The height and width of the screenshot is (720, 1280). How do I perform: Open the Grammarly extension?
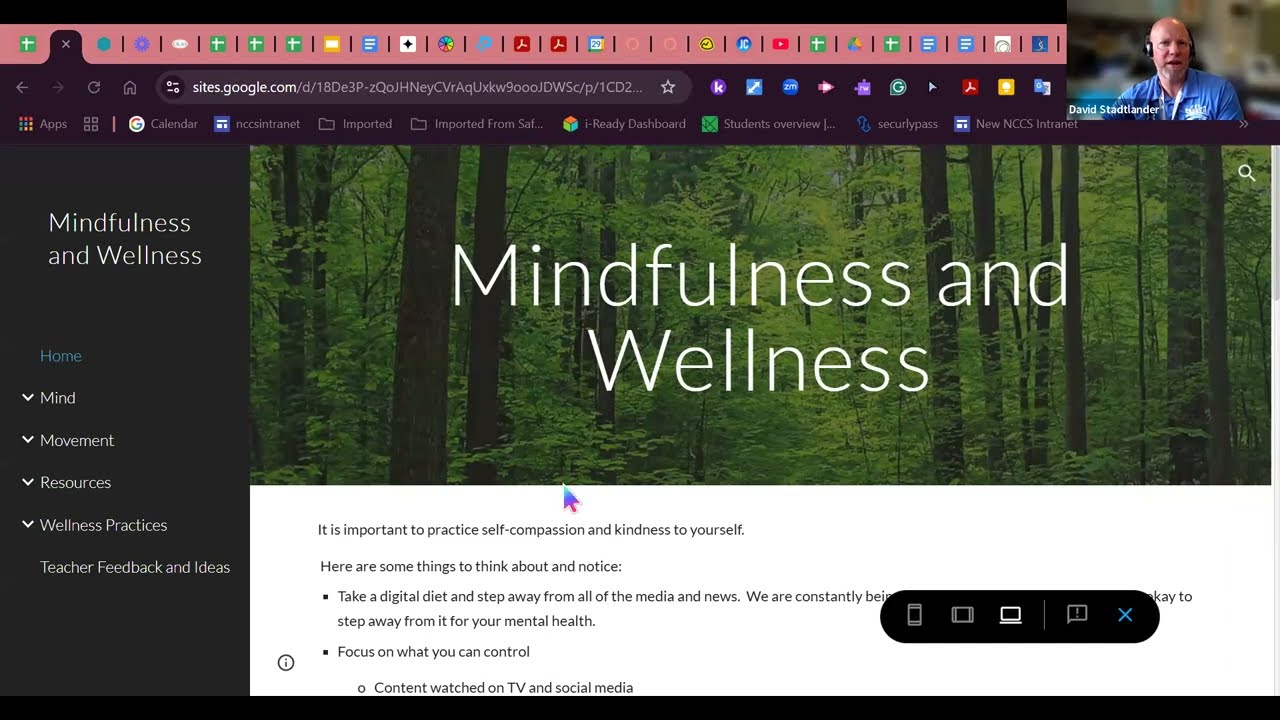point(898,87)
